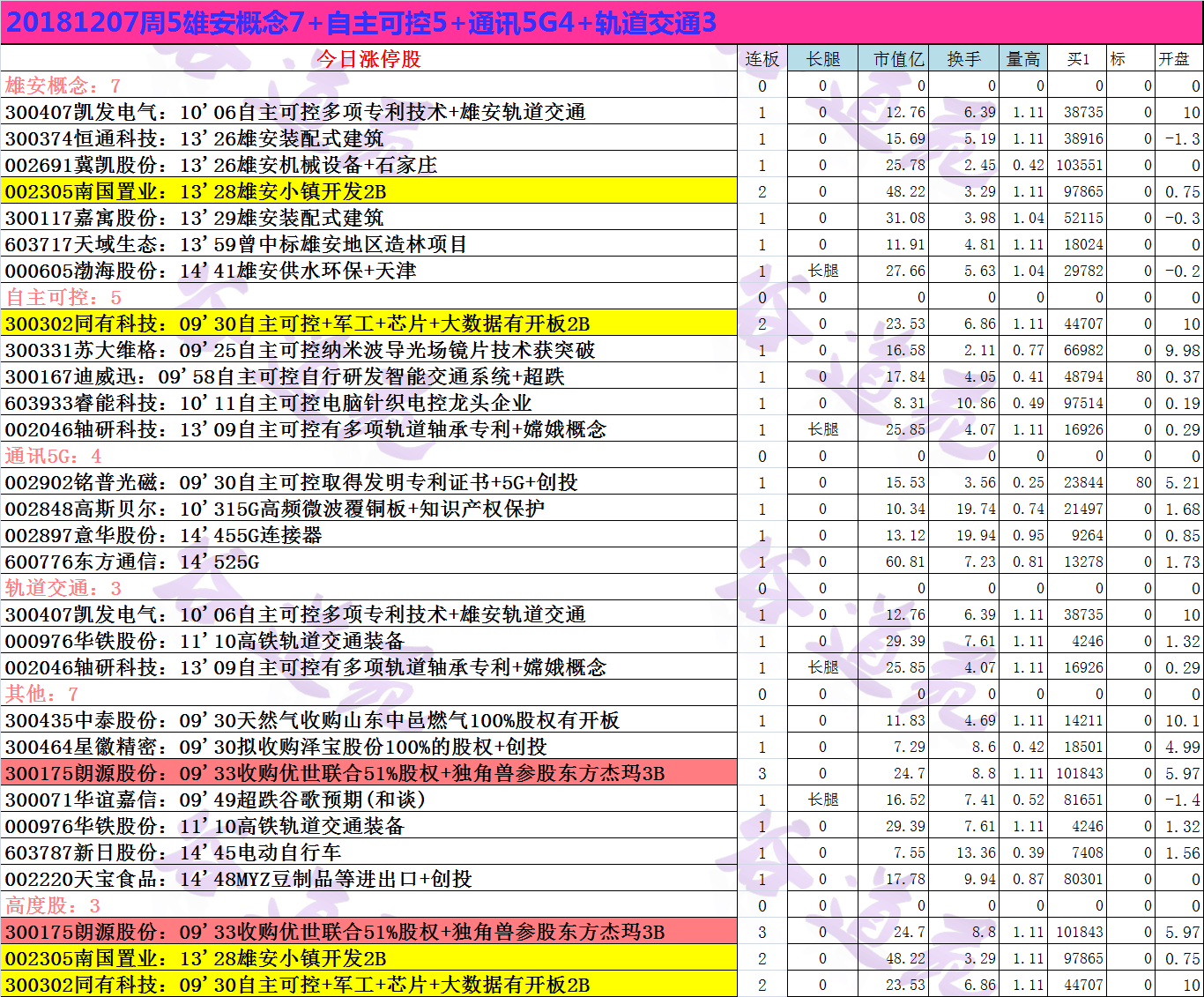Click turnover cell 19.74

(x=976, y=509)
